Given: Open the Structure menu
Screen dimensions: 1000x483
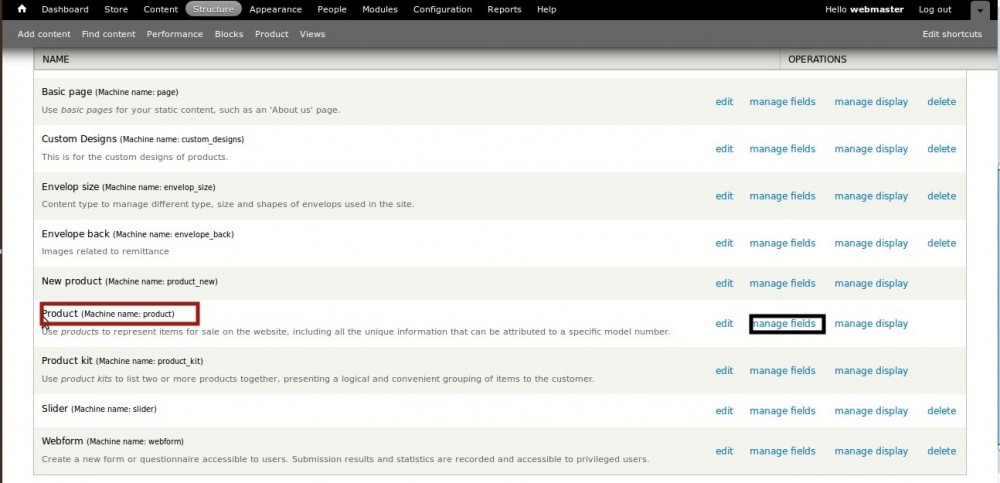Looking at the screenshot, I should pos(212,10).
